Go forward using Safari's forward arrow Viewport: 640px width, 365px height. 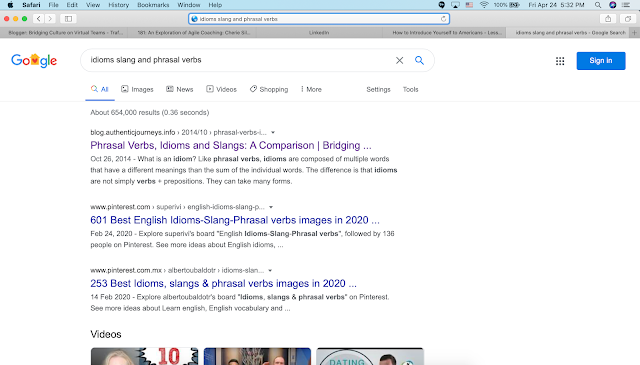pyautogui.click(x=50, y=19)
